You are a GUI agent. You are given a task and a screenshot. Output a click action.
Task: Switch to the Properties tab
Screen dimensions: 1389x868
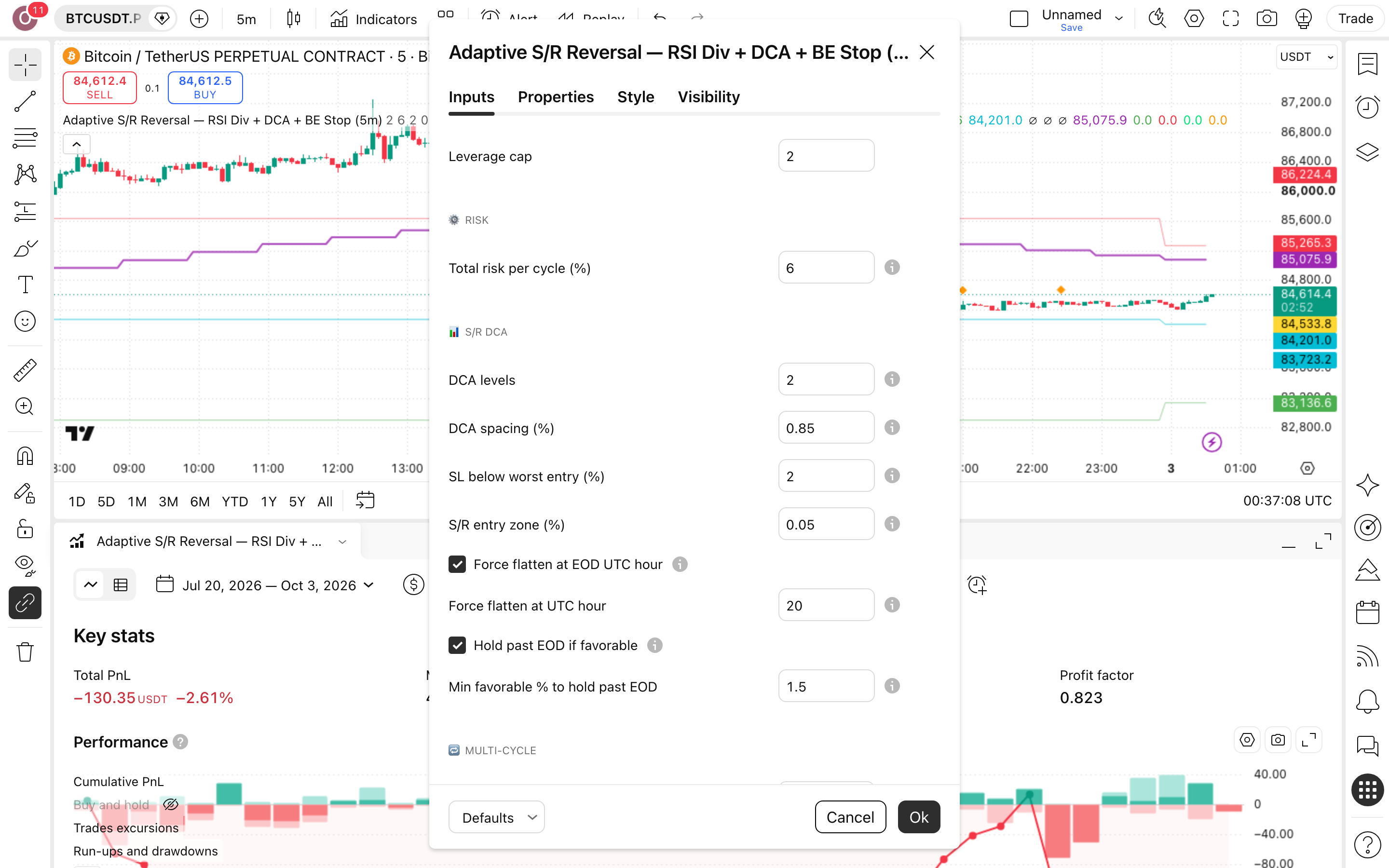556,96
